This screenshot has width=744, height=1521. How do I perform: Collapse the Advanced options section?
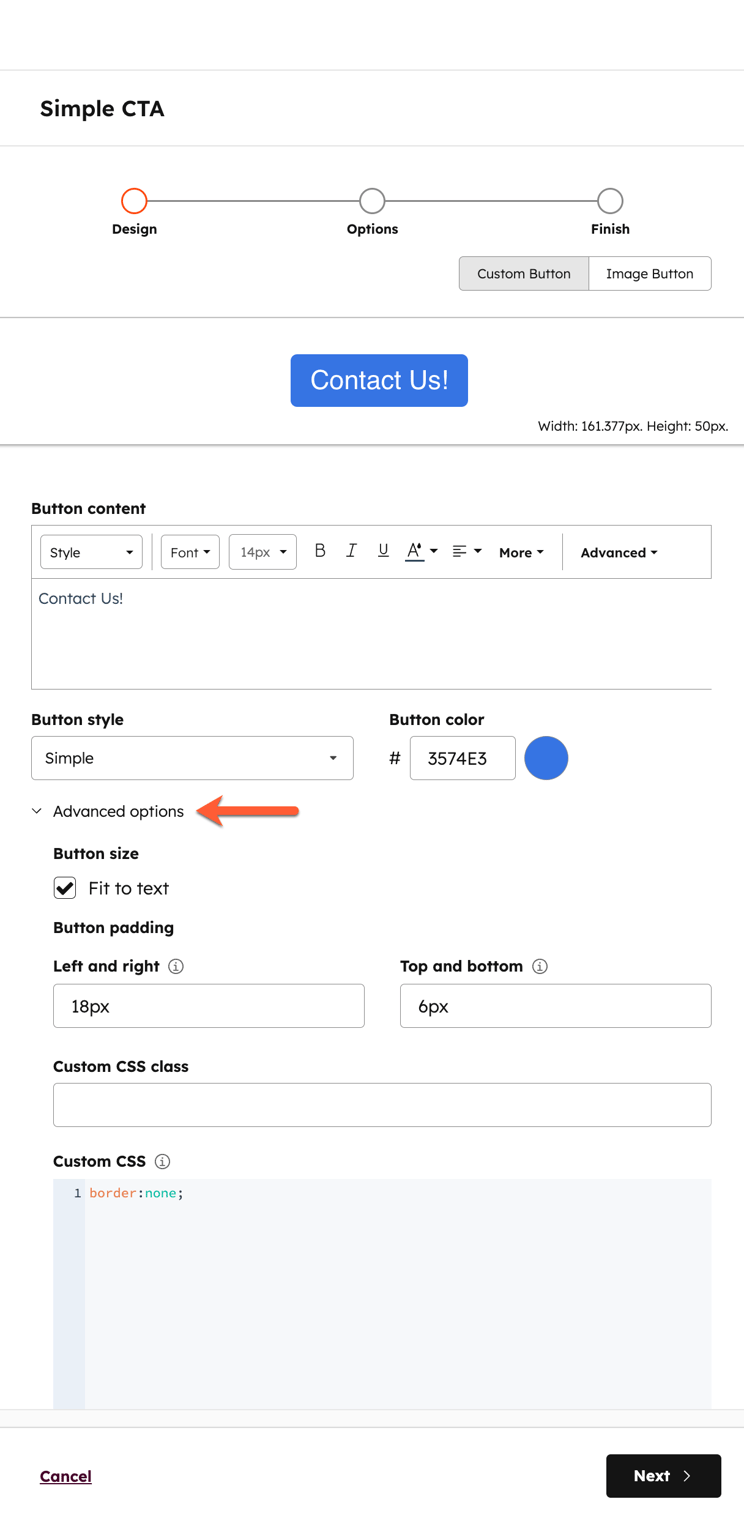(108, 811)
